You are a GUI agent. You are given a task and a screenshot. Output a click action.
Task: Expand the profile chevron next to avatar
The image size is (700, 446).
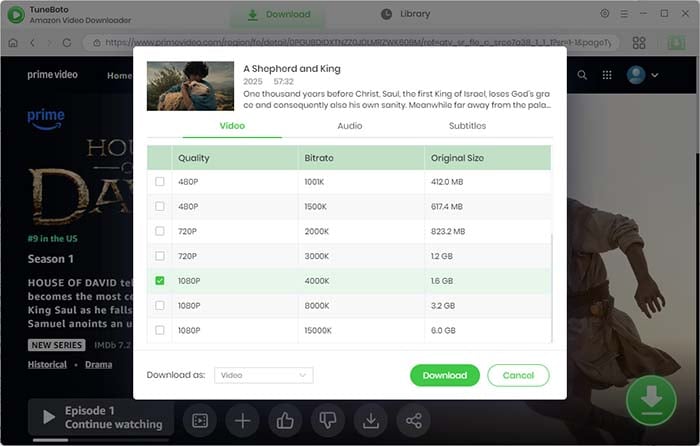(x=654, y=75)
